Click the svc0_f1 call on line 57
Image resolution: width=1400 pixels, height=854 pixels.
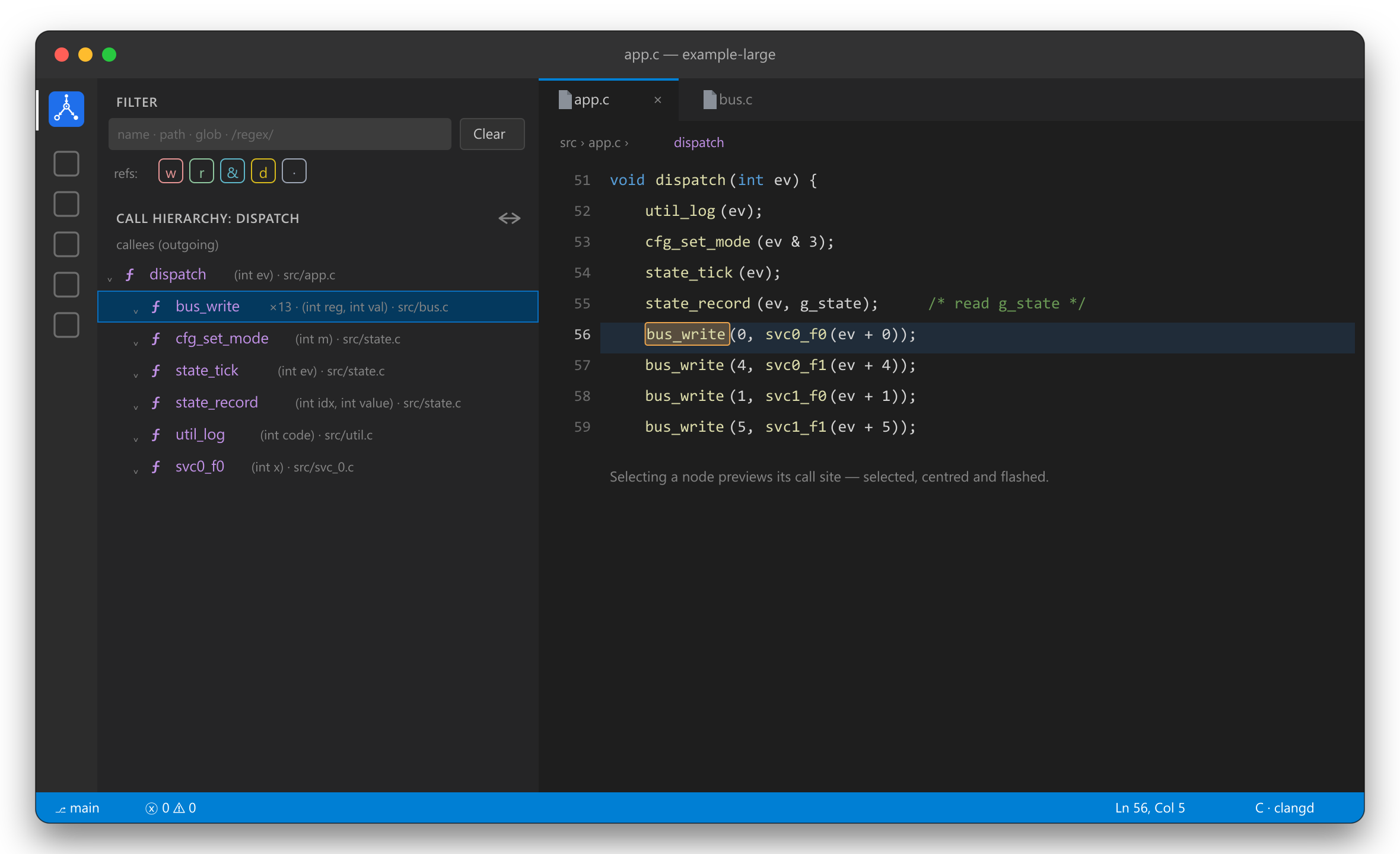click(x=796, y=365)
